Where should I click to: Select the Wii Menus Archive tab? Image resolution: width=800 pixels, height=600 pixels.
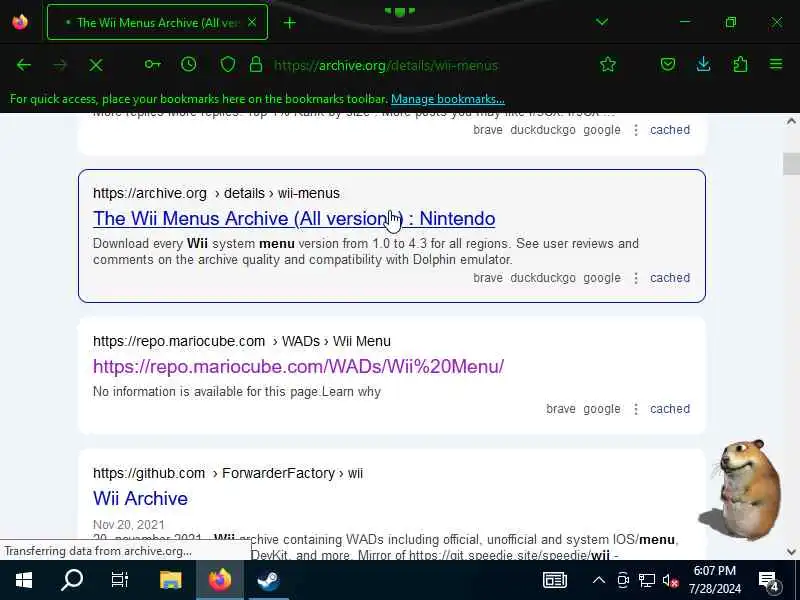[157, 22]
